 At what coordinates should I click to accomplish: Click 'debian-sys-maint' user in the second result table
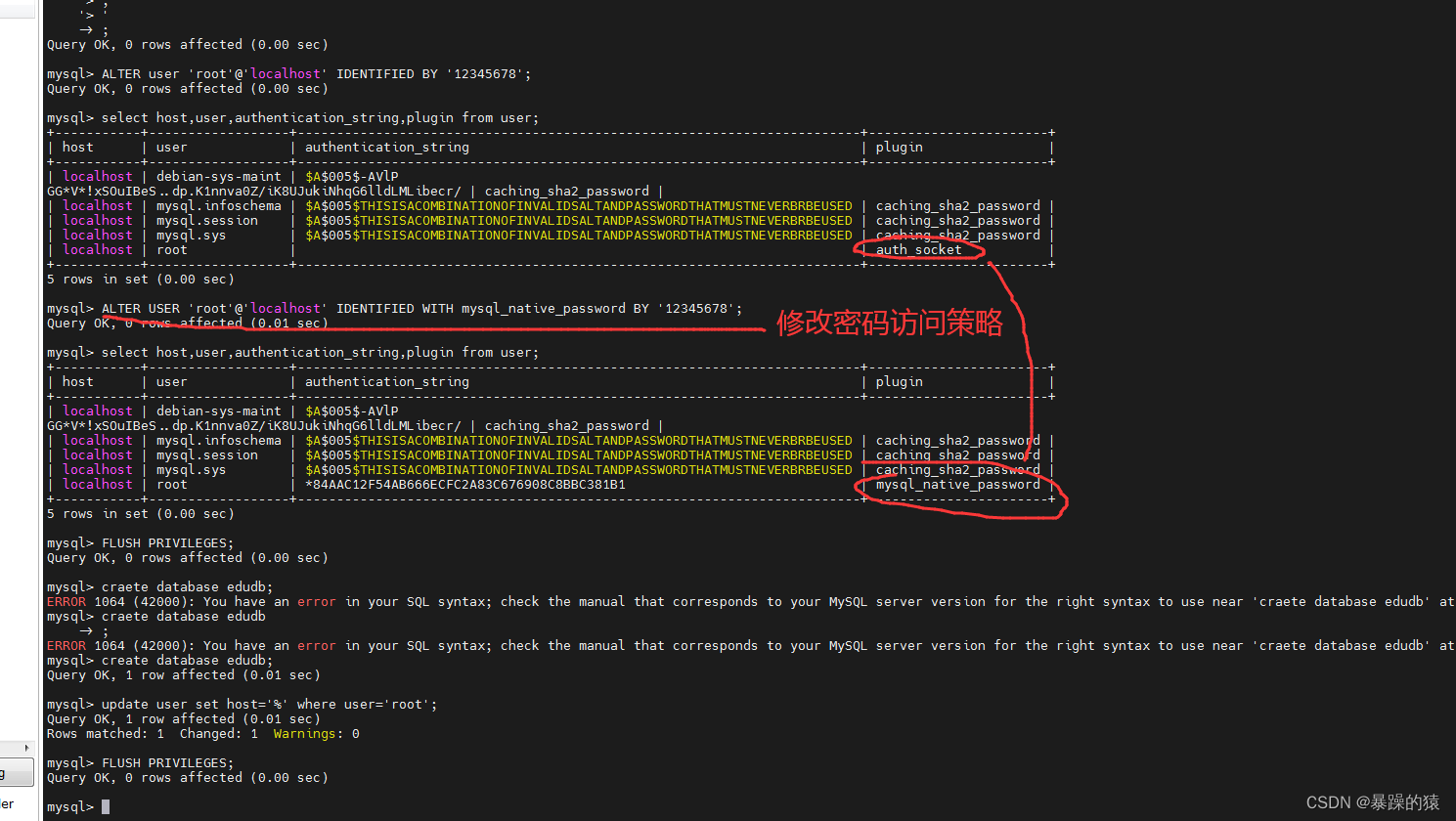pyautogui.click(x=219, y=411)
